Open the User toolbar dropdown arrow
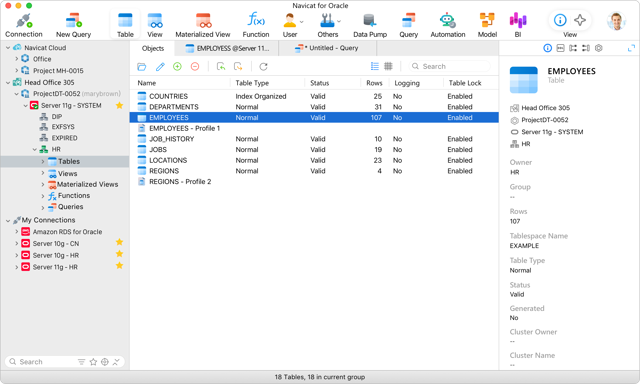Image resolution: width=640 pixels, height=384 pixels. click(302, 21)
